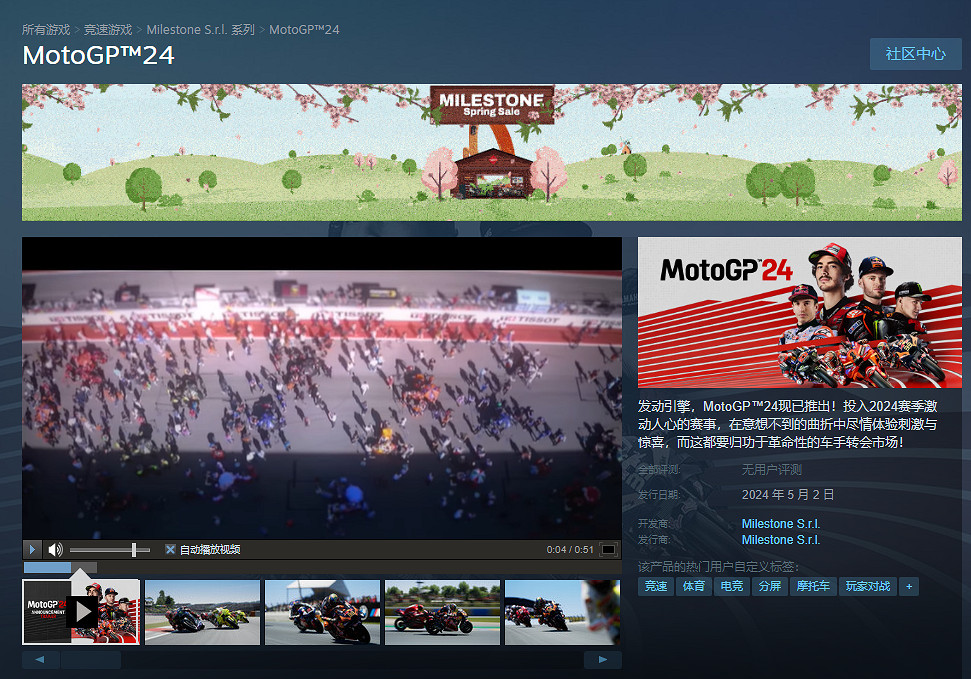Open the 电竞 esports tag list

pyautogui.click(x=732, y=586)
